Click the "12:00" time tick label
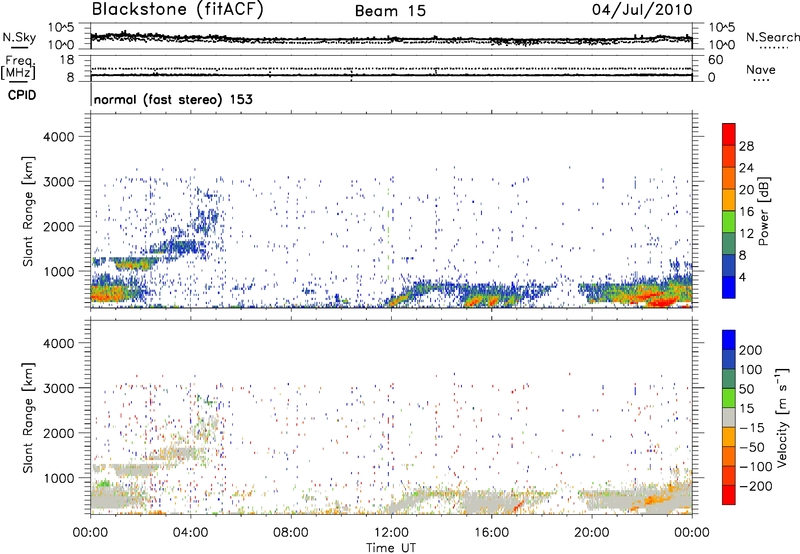 pyautogui.click(x=391, y=533)
